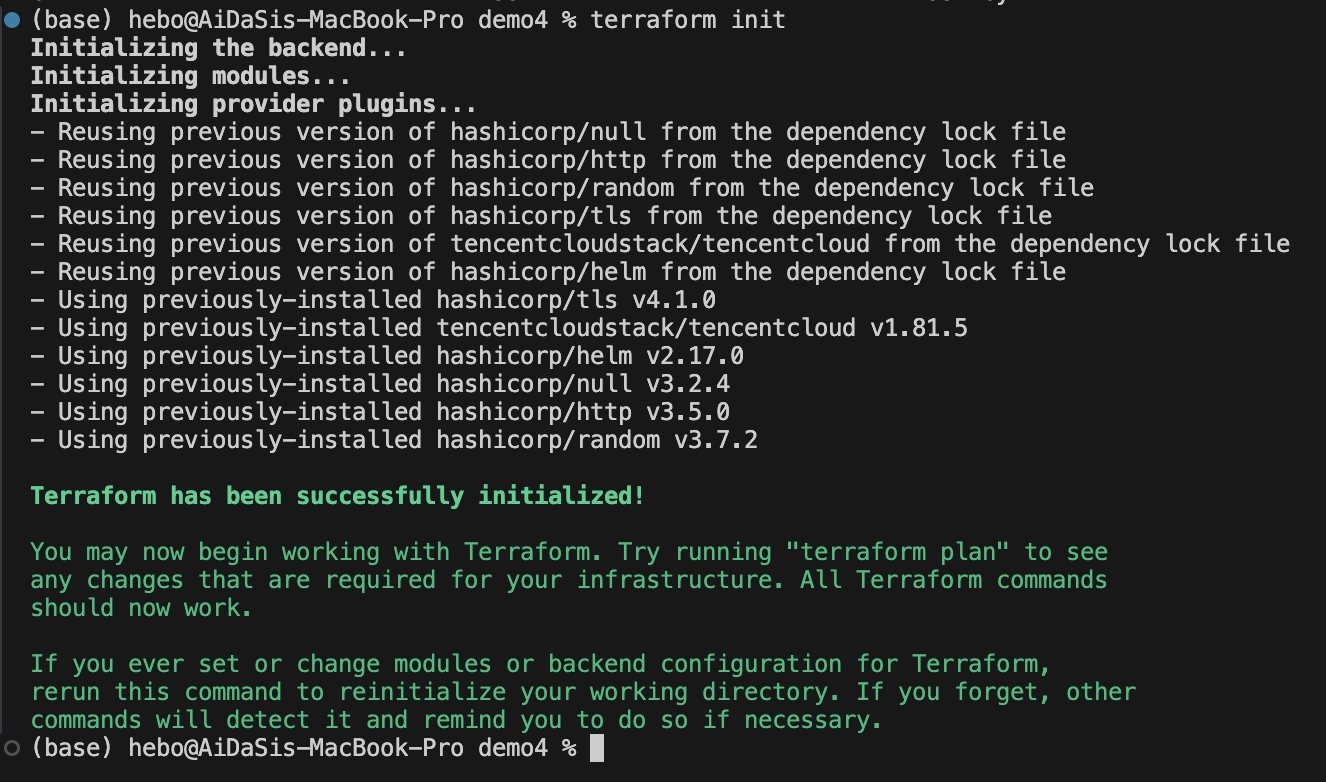
Task: Click the hashicorp/helm v2.17.0 line
Action: (x=387, y=356)
